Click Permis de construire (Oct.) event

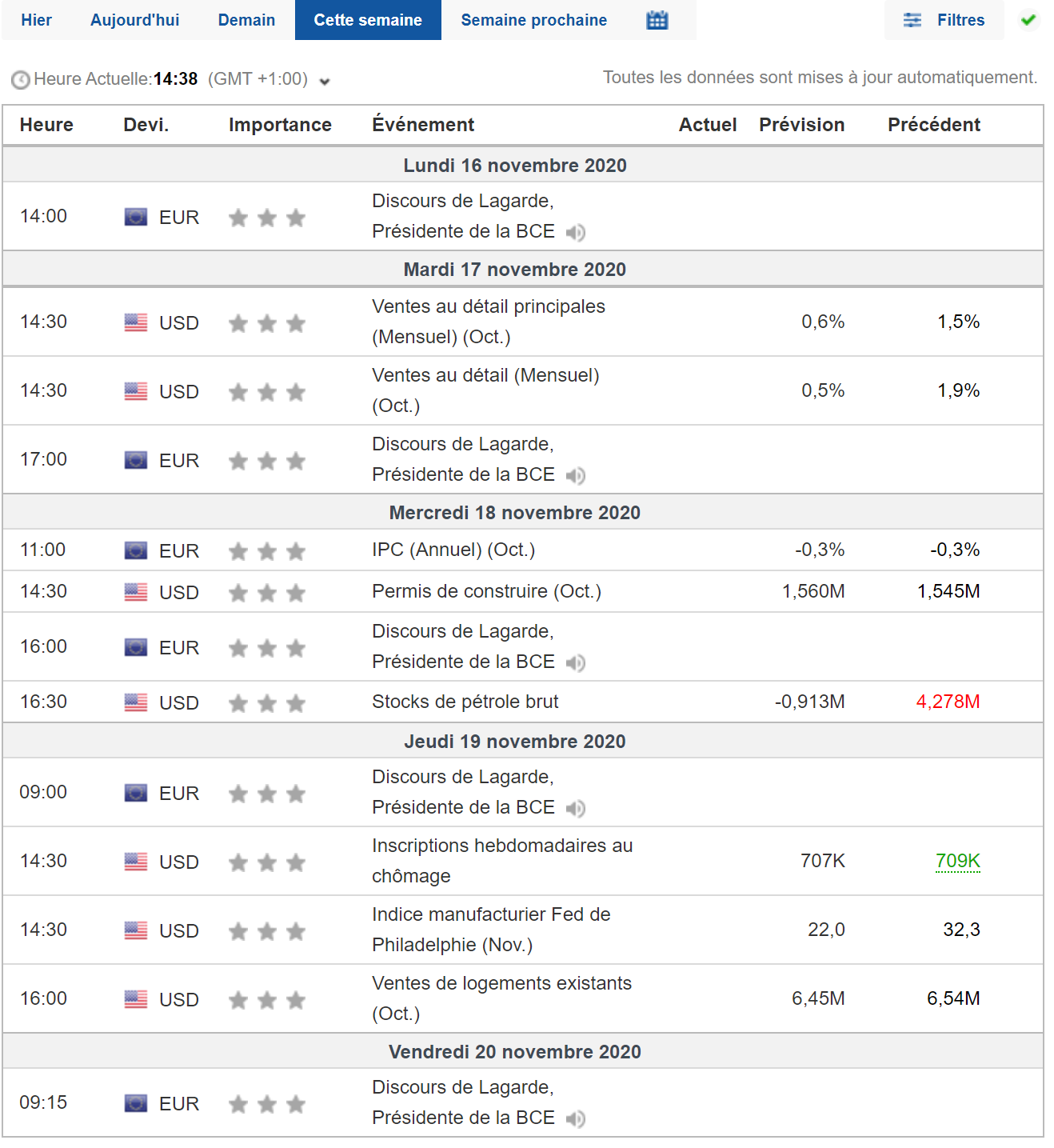click(x=486, y=591)
